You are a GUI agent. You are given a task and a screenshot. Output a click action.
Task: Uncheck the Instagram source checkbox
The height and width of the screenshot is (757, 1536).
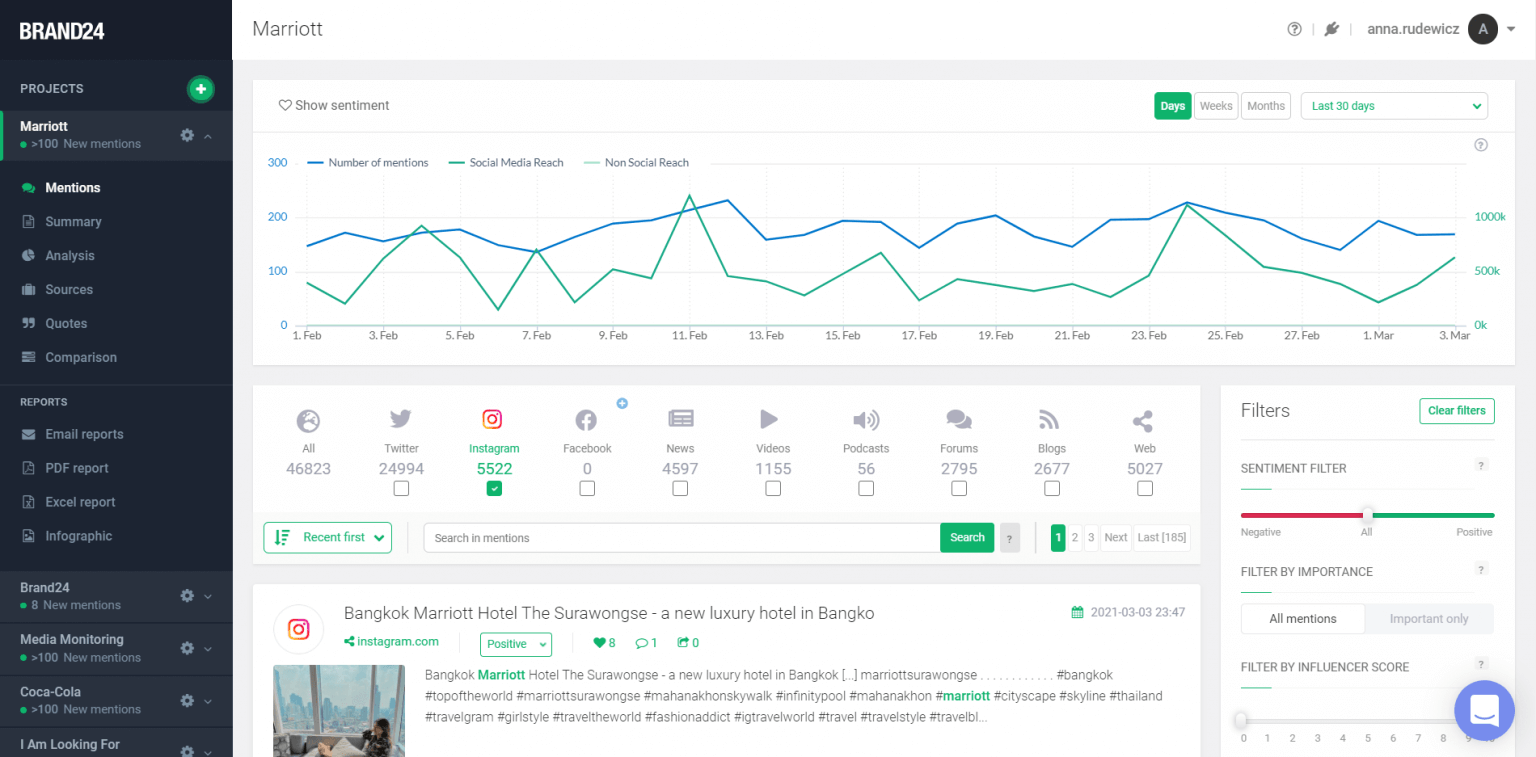click(494, 488)
